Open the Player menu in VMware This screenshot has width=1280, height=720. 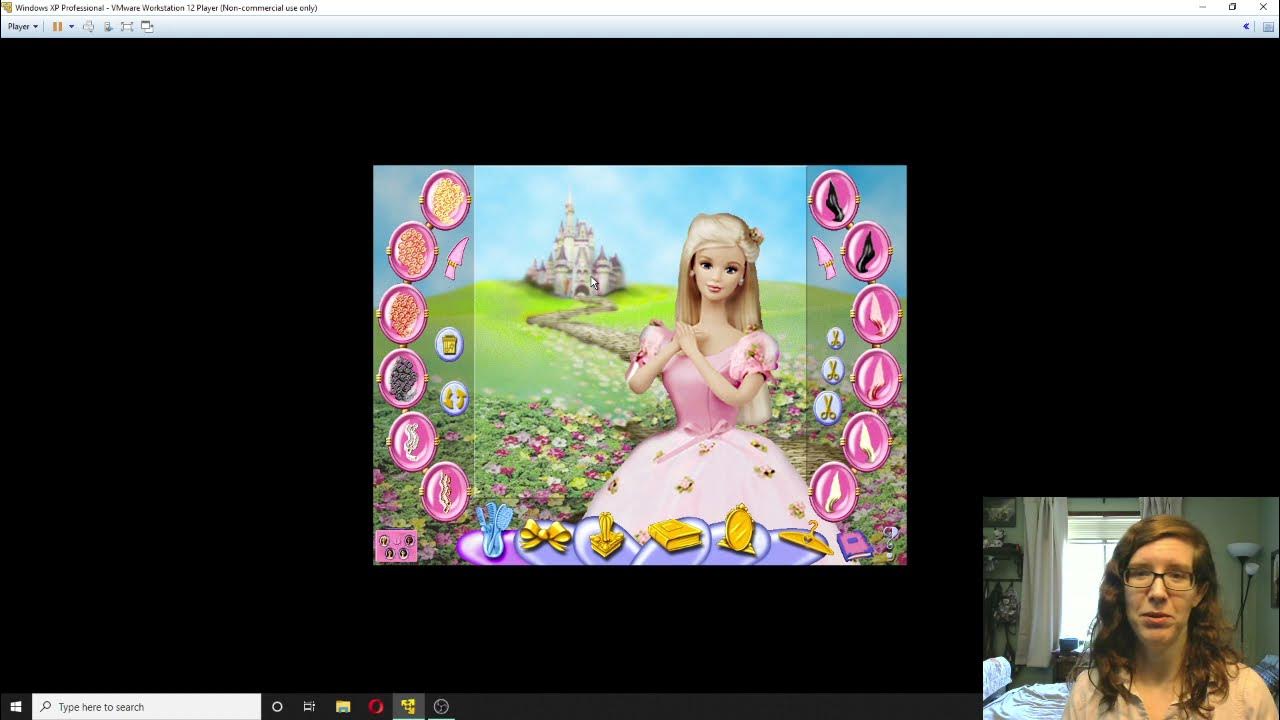point(22,27)
